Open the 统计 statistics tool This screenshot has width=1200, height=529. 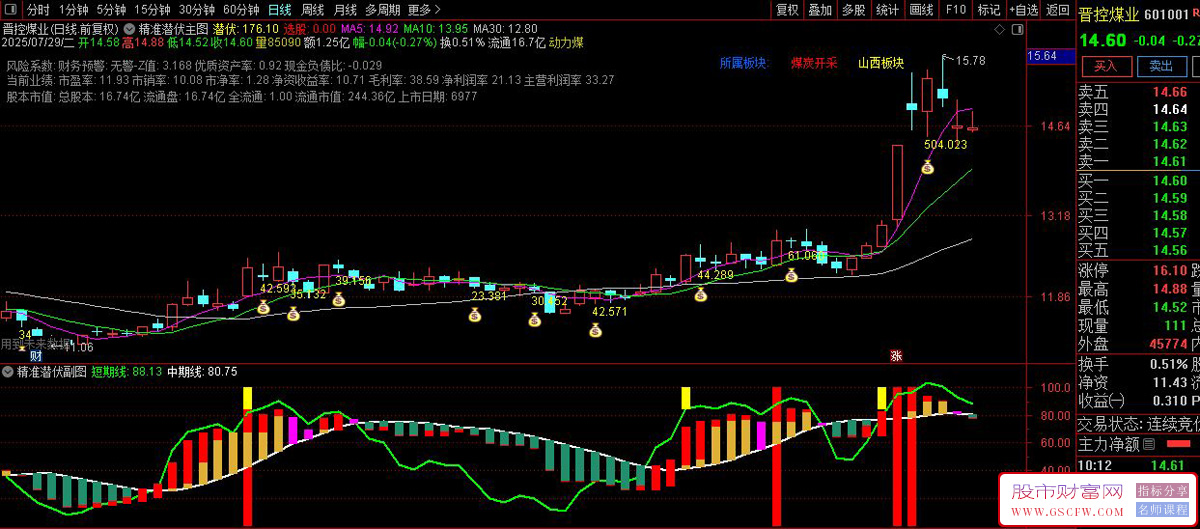coord(886,10)
